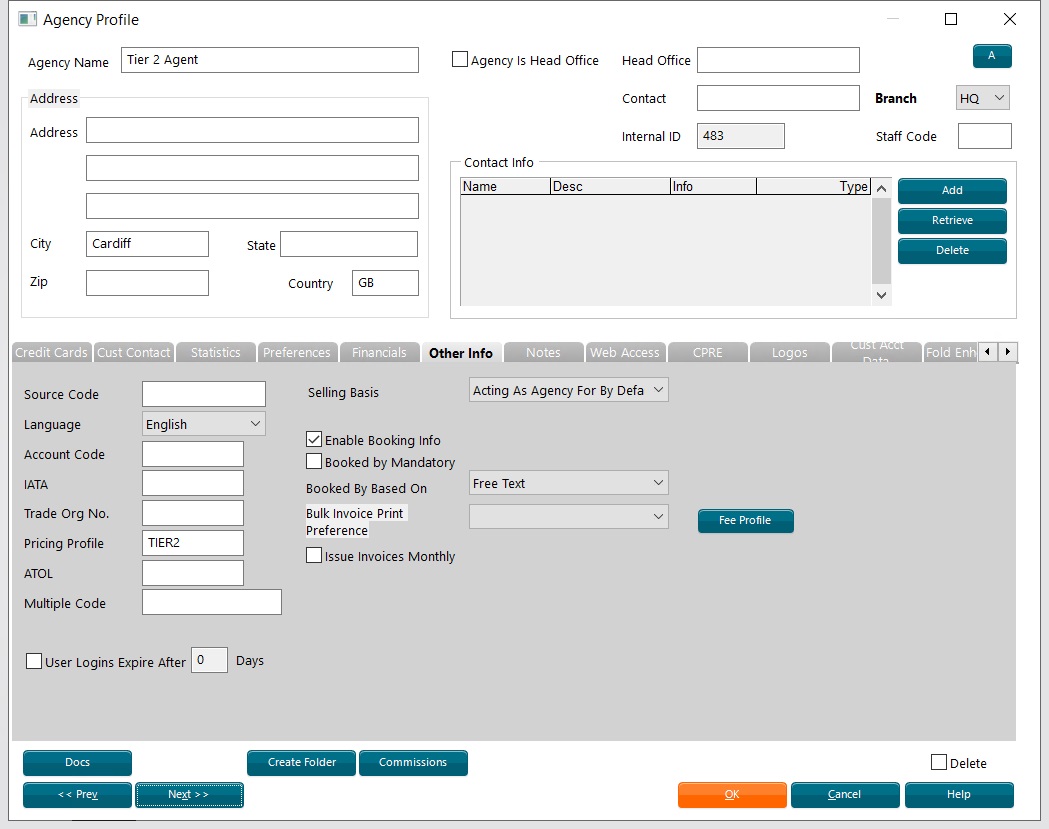Screen dimensions: 1049x829
Task: Enable Booked by Mandatory option
Action: pyautogui.click(x=314, y=462)
